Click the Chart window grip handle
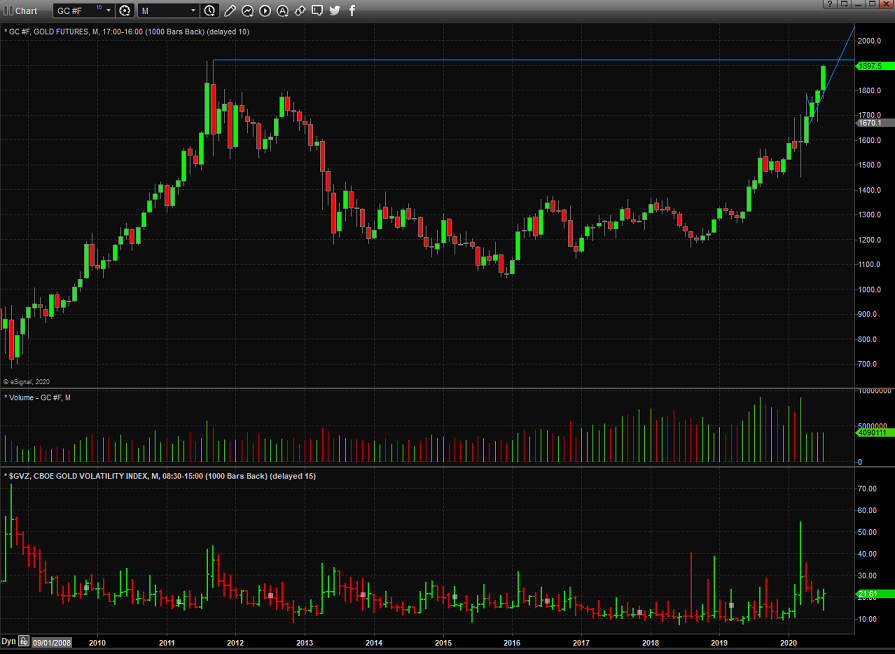The height and width of the screenshot is (654, 895). 8,10
